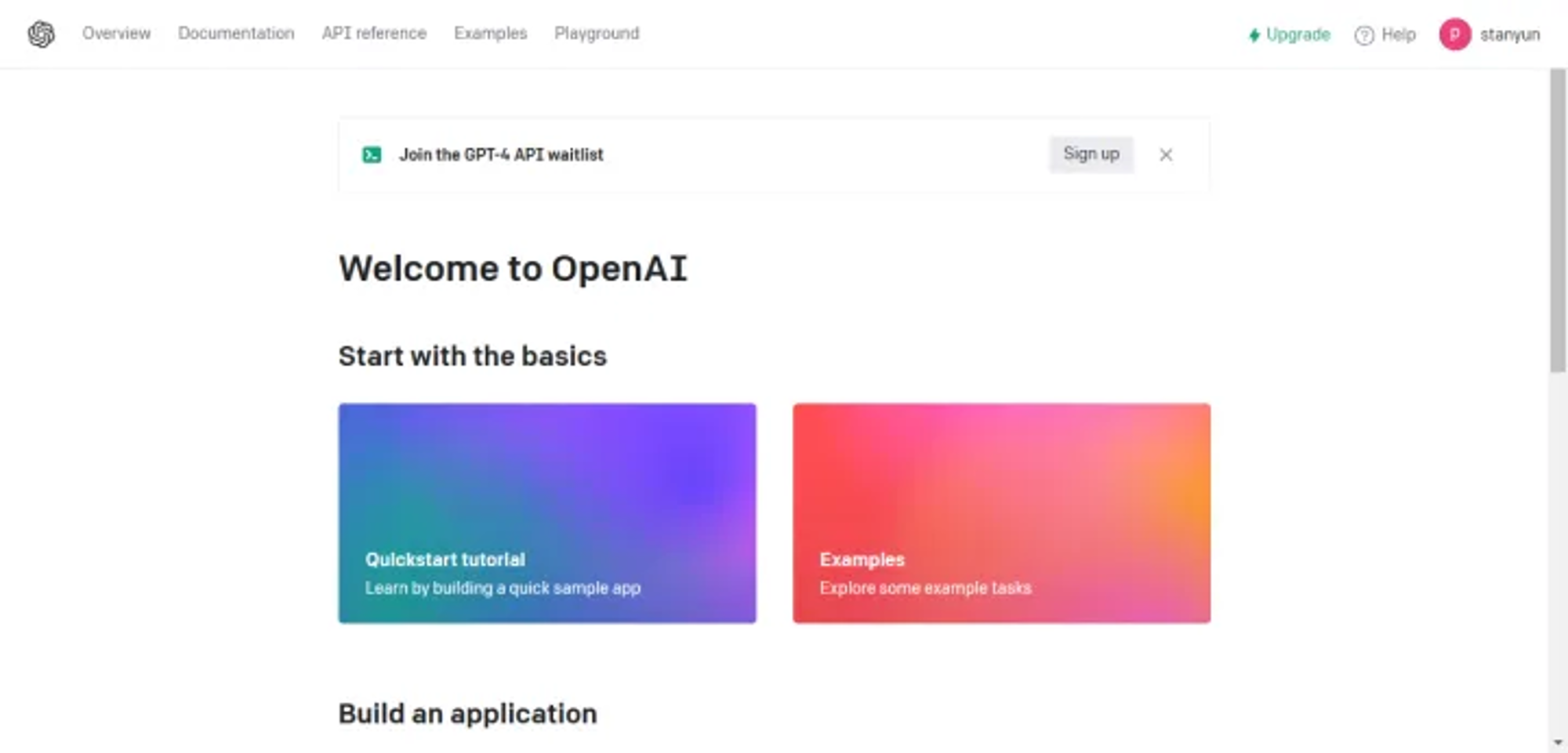Click the pink profile avatar
Viewport: 1568px width, 753px height.
point(1454,34)
